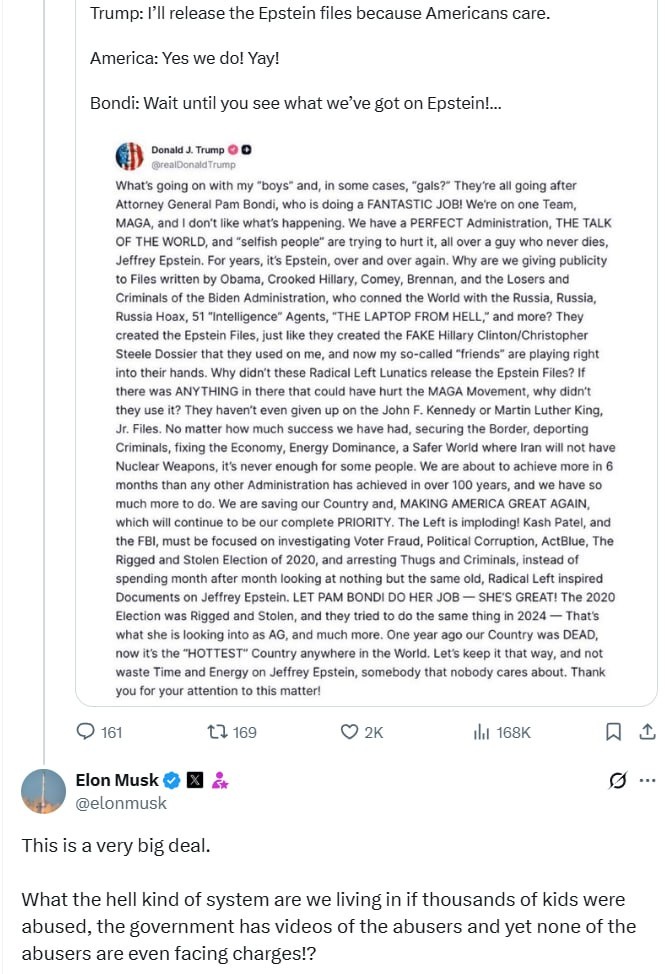The width and height of the screenshot is (665, 974).
Task: Click the share upload arrow icon
Action: 646,732
